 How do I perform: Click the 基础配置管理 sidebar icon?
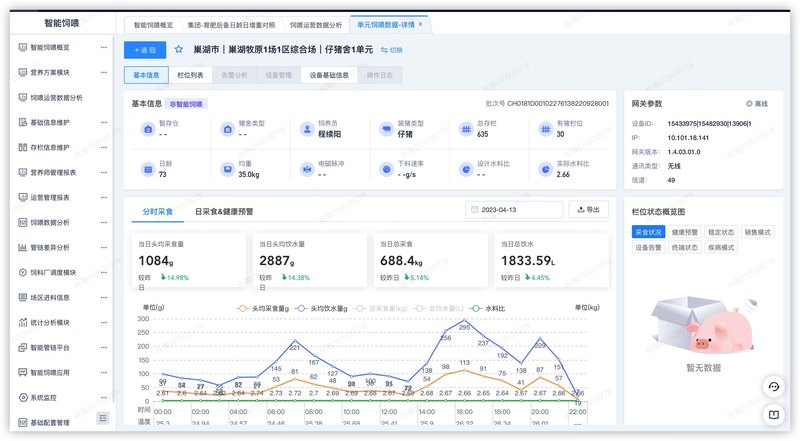point(22,423)
